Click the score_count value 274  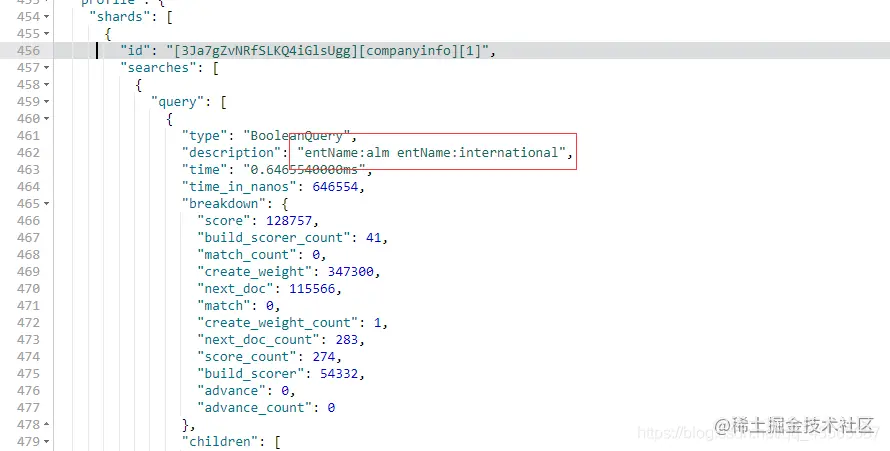[x=324, y=357]
